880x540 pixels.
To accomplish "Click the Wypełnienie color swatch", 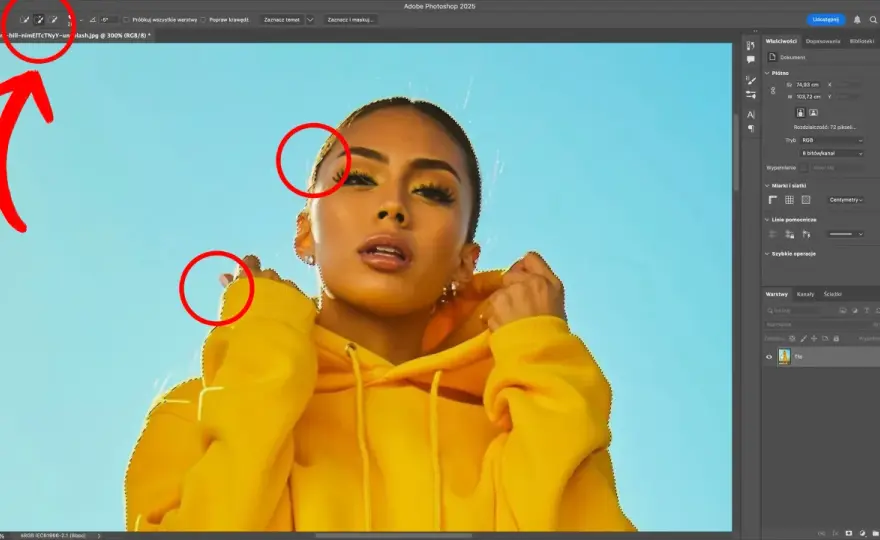I will [804, 168].
